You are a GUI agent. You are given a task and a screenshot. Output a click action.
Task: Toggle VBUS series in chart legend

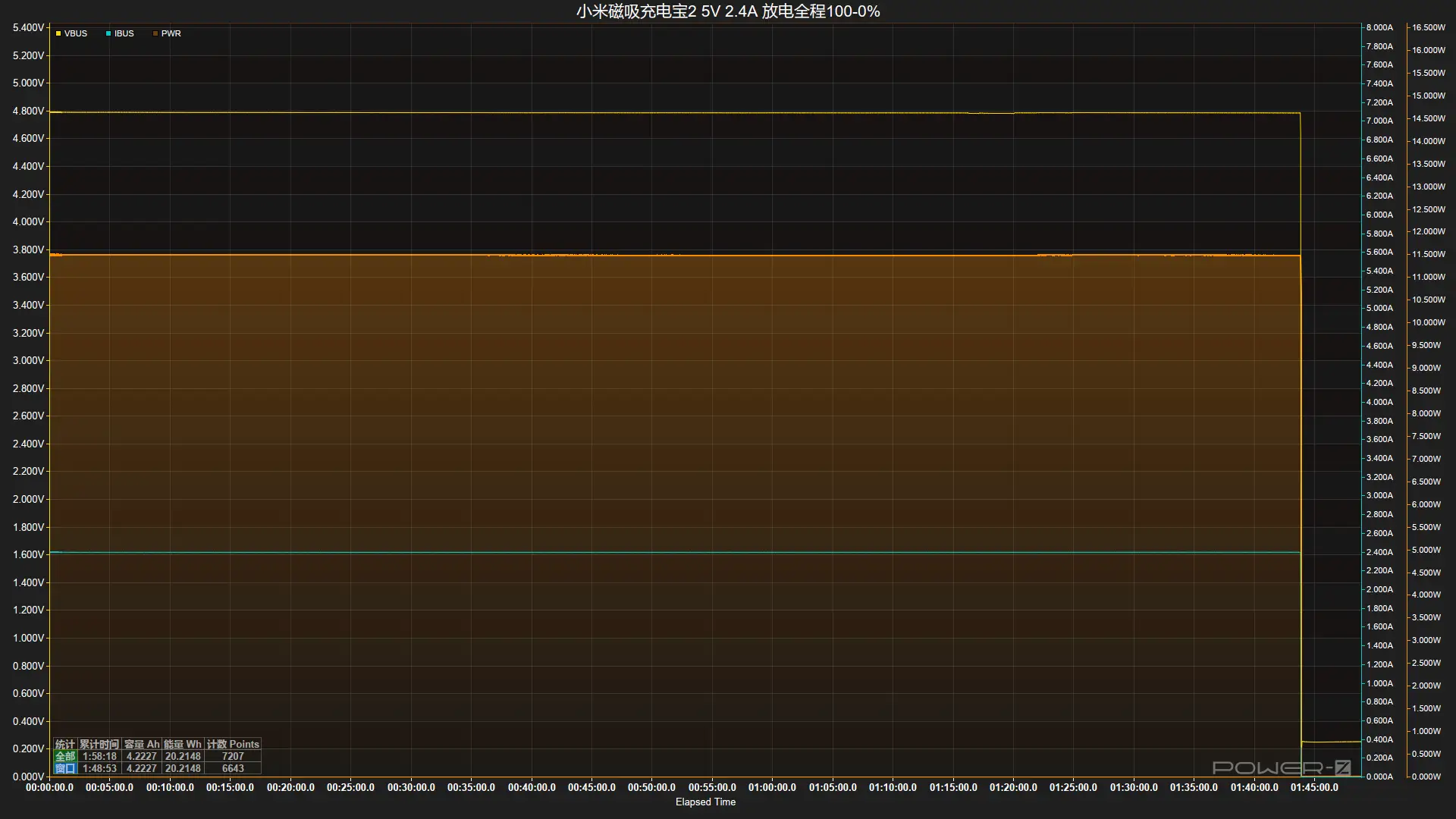point(75,33)
